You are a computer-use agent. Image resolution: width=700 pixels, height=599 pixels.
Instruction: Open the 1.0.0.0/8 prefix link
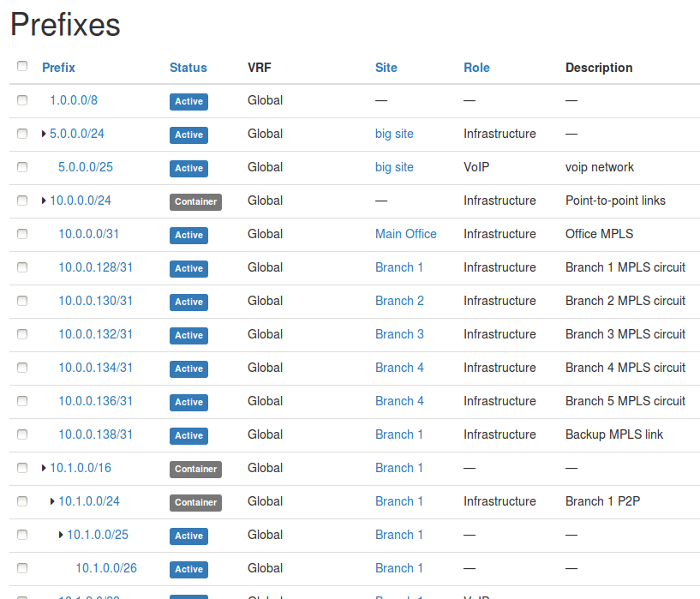tap(74, 101)
